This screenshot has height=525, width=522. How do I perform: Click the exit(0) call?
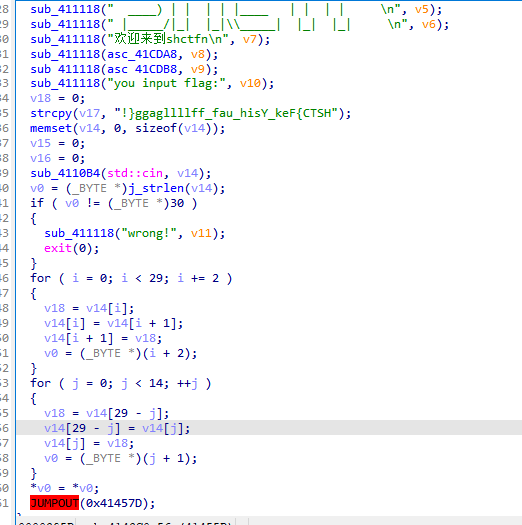click(x=72, y=248)
